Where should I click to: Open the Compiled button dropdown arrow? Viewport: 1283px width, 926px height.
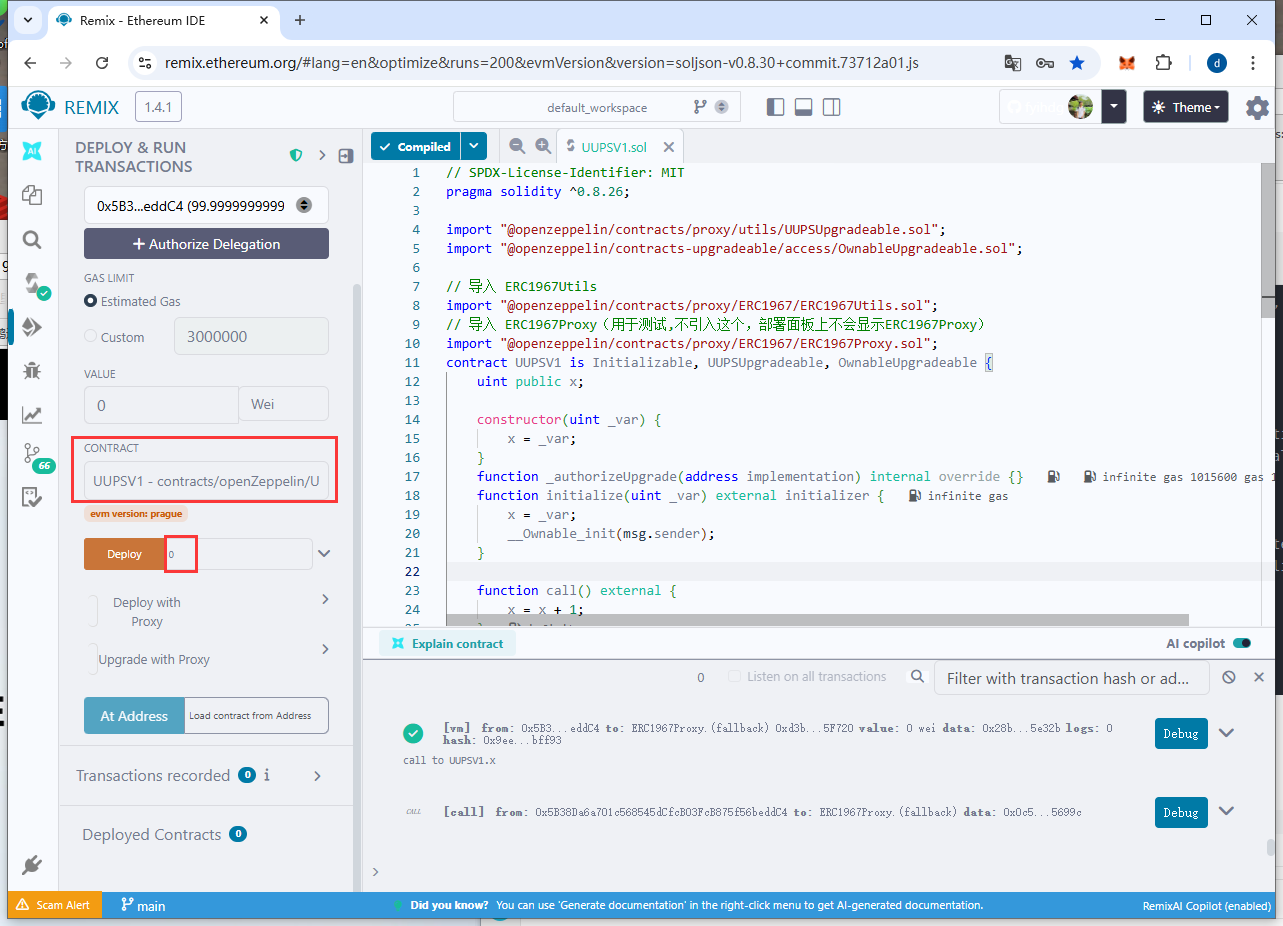tap(474, 146)
